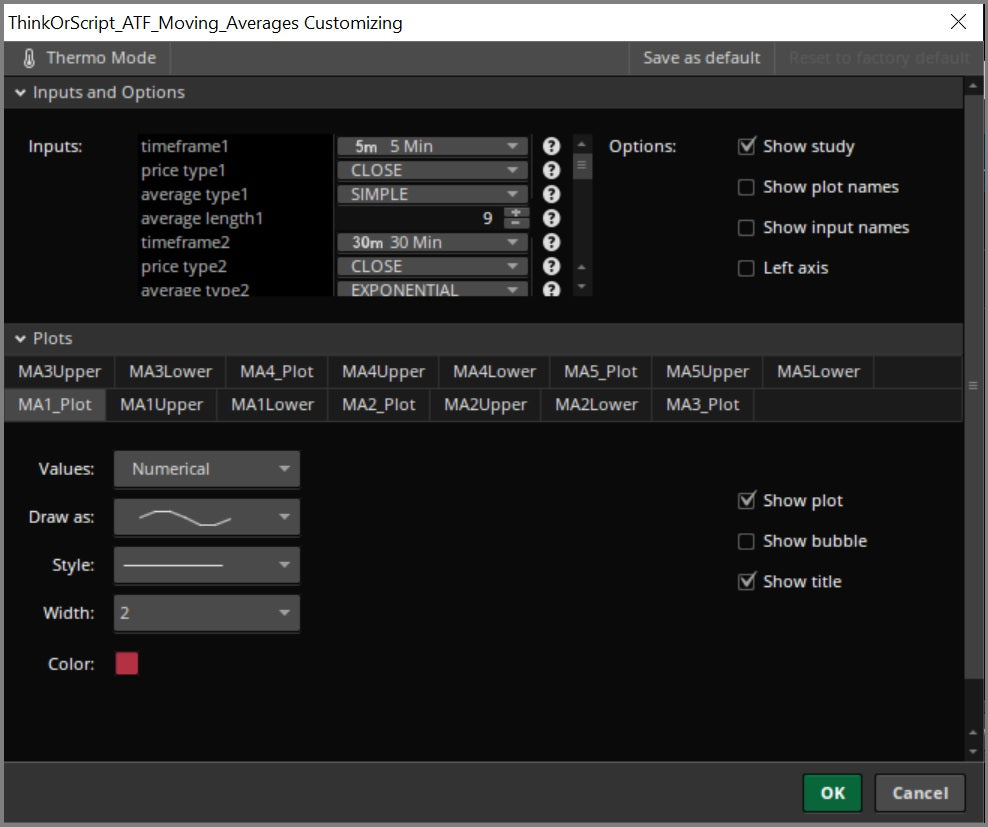Open the timeframe1 5 Min dropdown
Viewport: 988px width, 827px height.
pos(432,146)
